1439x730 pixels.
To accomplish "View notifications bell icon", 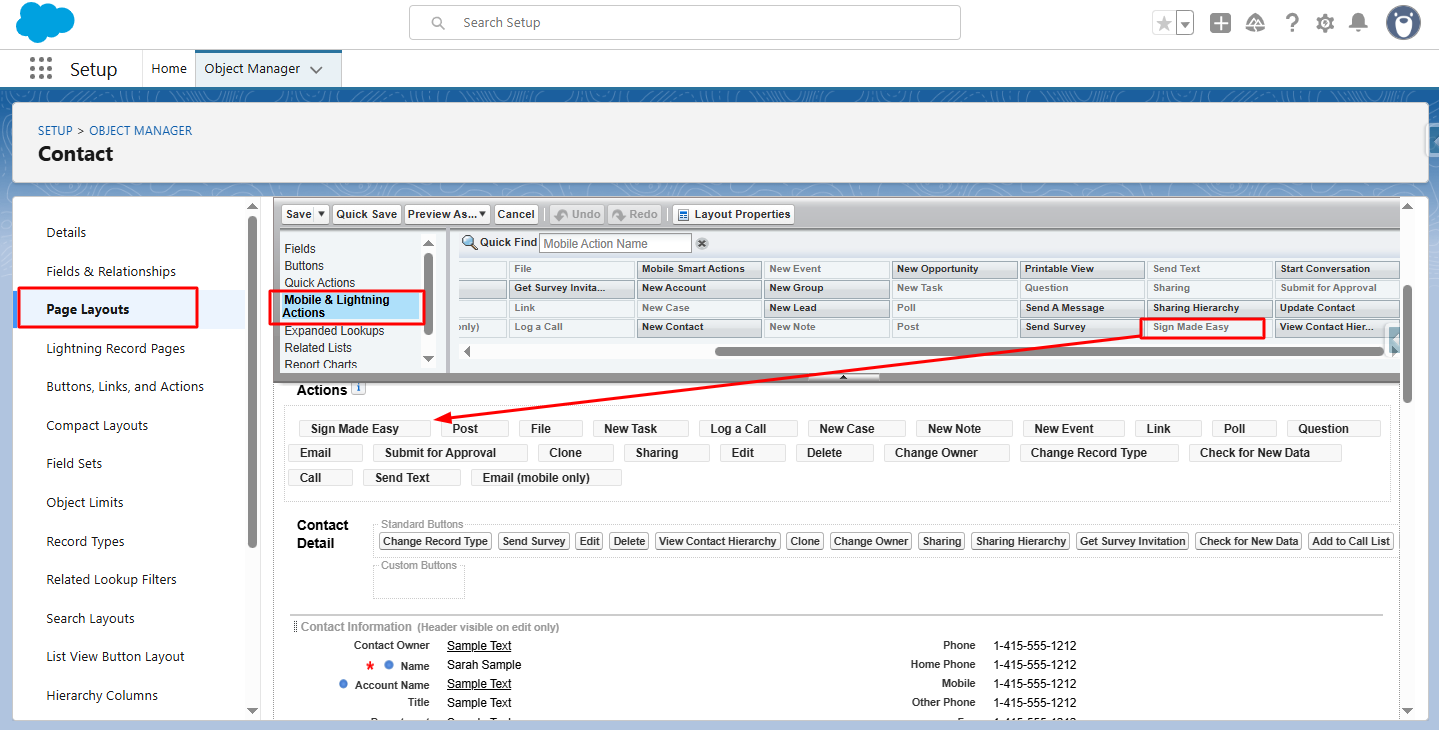I will (x=1358, y=23).
